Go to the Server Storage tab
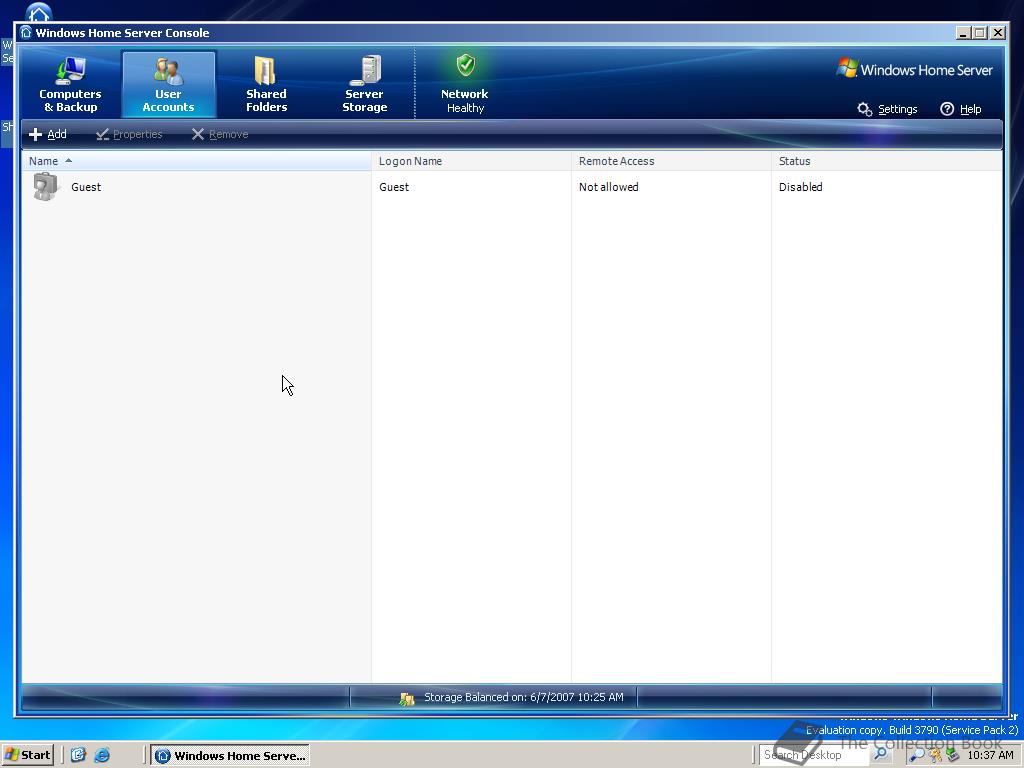The image size is (1024, 768). tap(364, 85)
